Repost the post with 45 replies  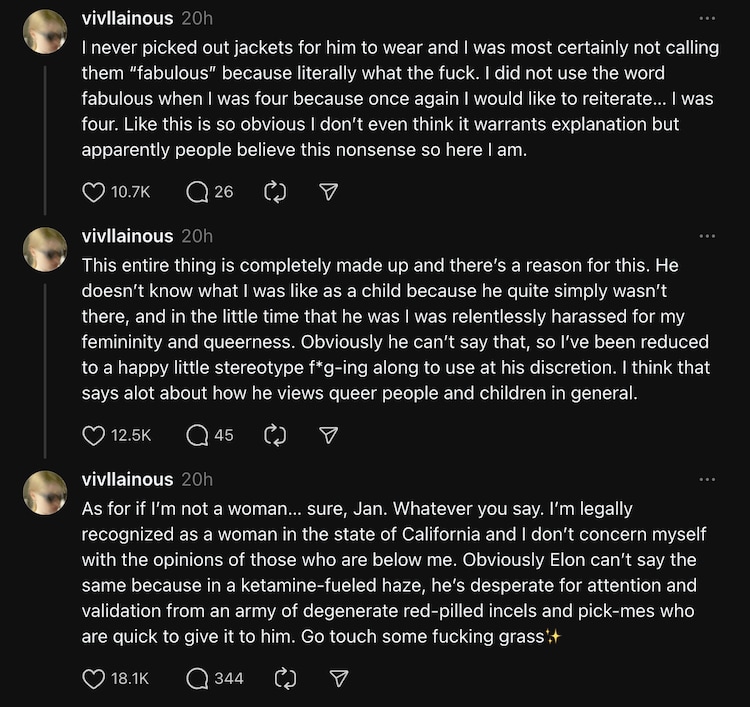click(x=275, y=435)
